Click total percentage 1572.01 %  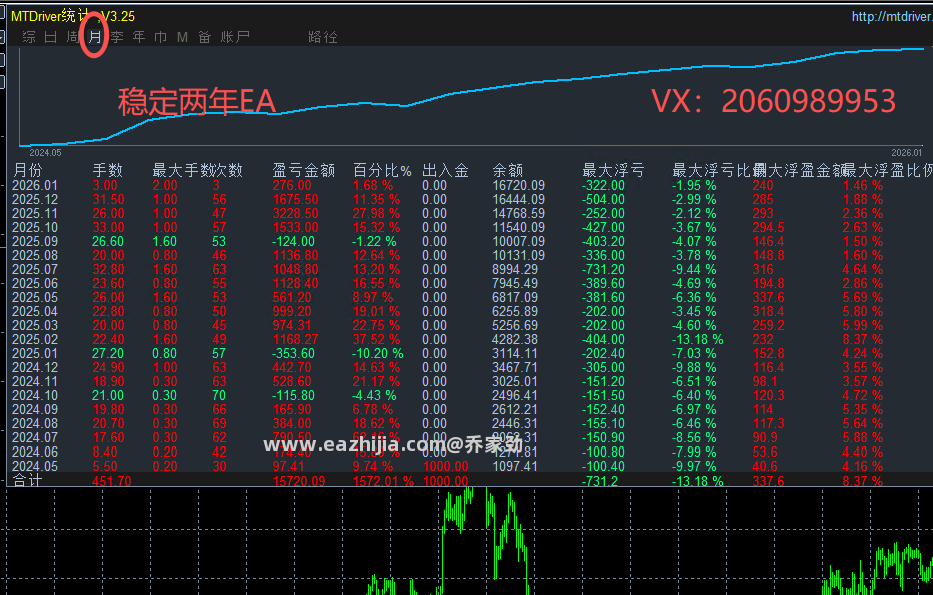pyautogui.click(x=383, y=481)
